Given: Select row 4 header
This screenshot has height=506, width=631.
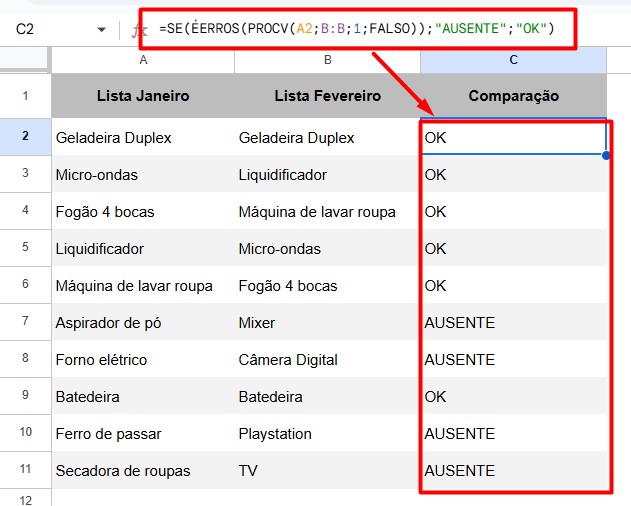Looking at the screenshot, I should tap(25, 211).
